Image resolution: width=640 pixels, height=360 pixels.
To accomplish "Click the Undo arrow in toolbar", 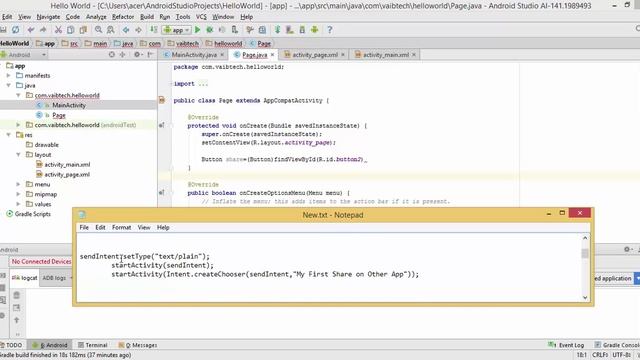I will pos(31,30).
